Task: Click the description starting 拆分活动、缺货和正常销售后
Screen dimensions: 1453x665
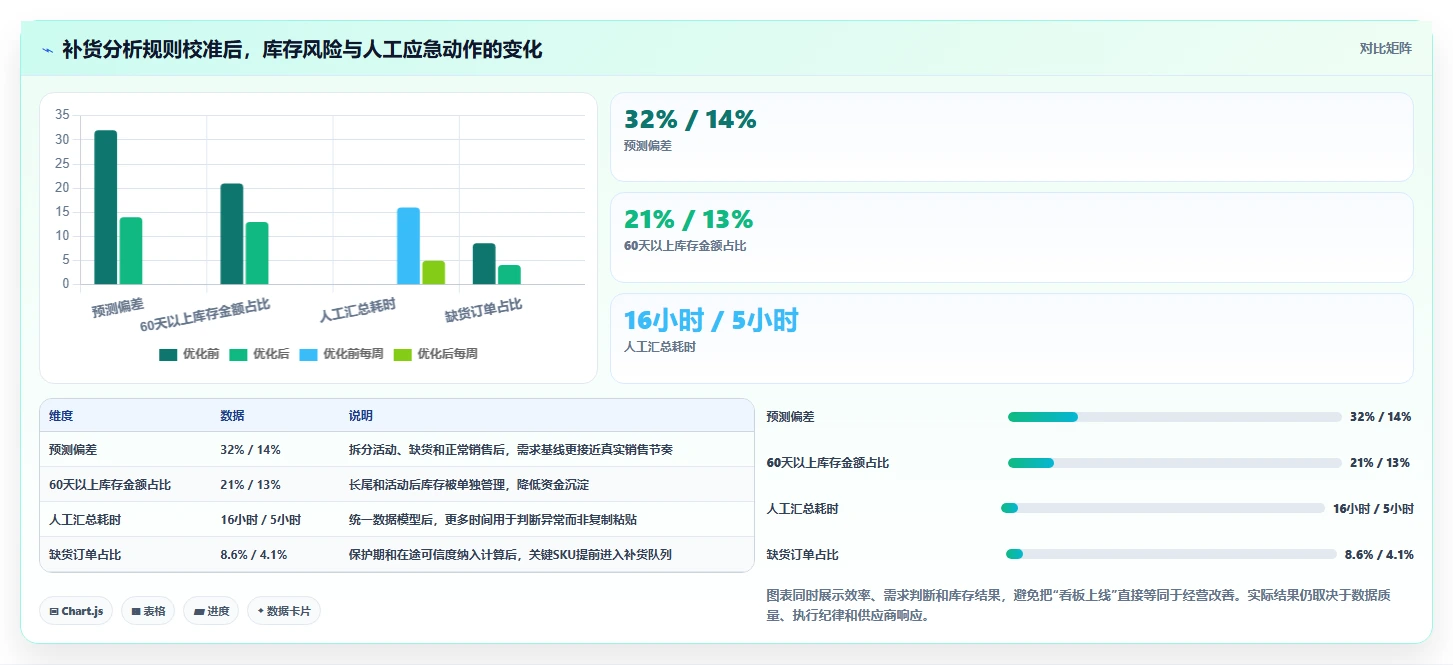Action: (511, 450)
